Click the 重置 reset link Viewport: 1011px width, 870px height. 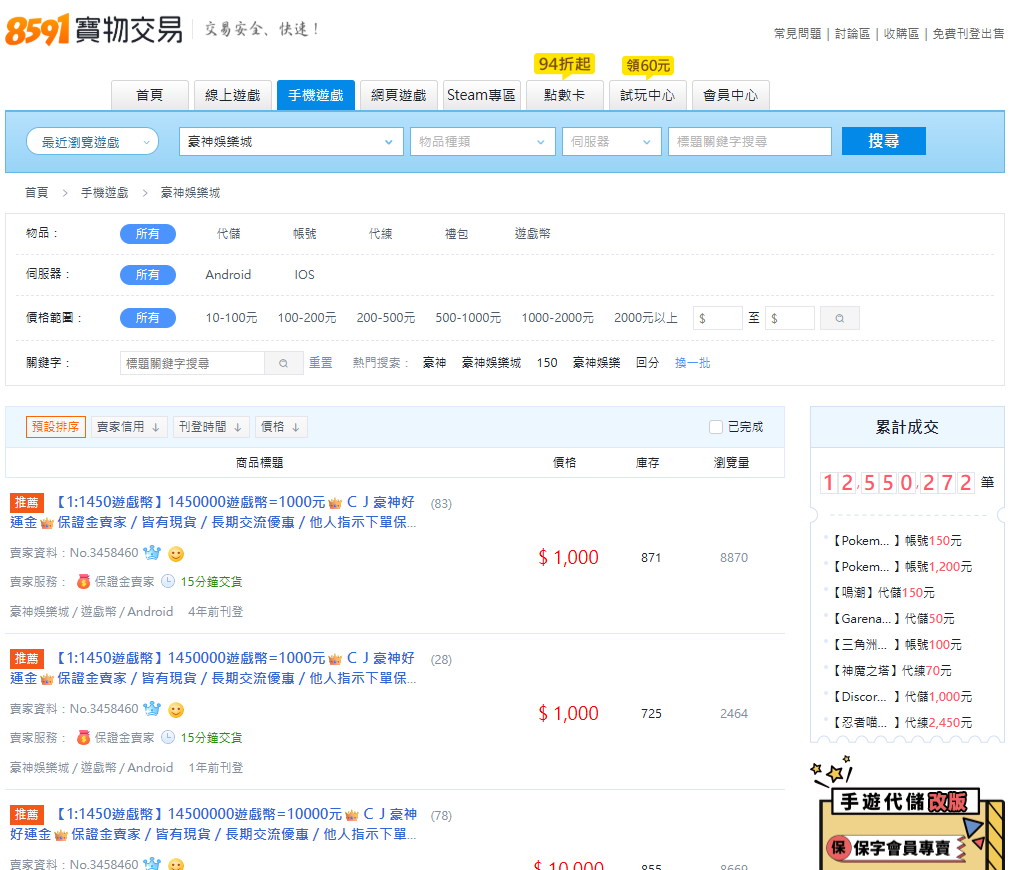(320, 362)
